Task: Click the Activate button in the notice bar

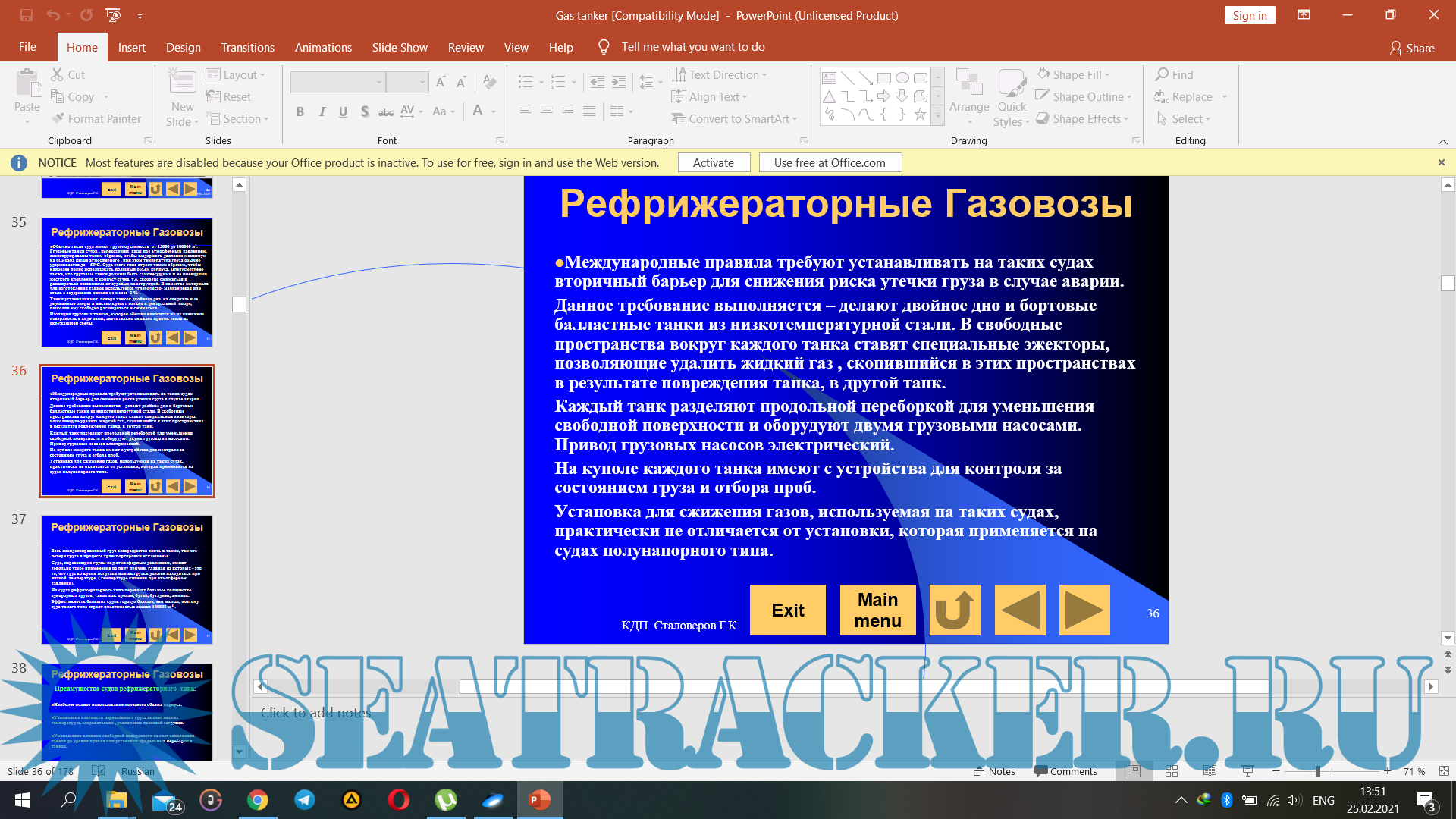Action: [x=714, y=162]
